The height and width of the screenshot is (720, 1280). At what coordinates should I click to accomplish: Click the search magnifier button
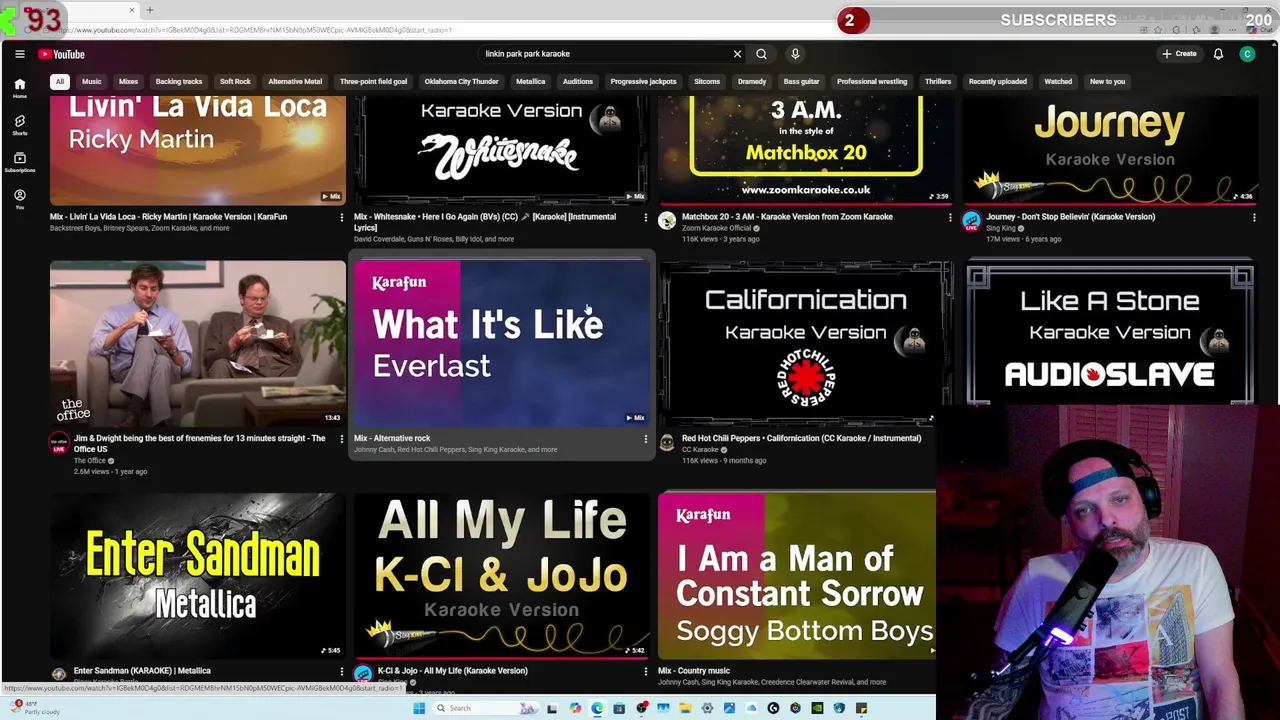pos(761,54)
